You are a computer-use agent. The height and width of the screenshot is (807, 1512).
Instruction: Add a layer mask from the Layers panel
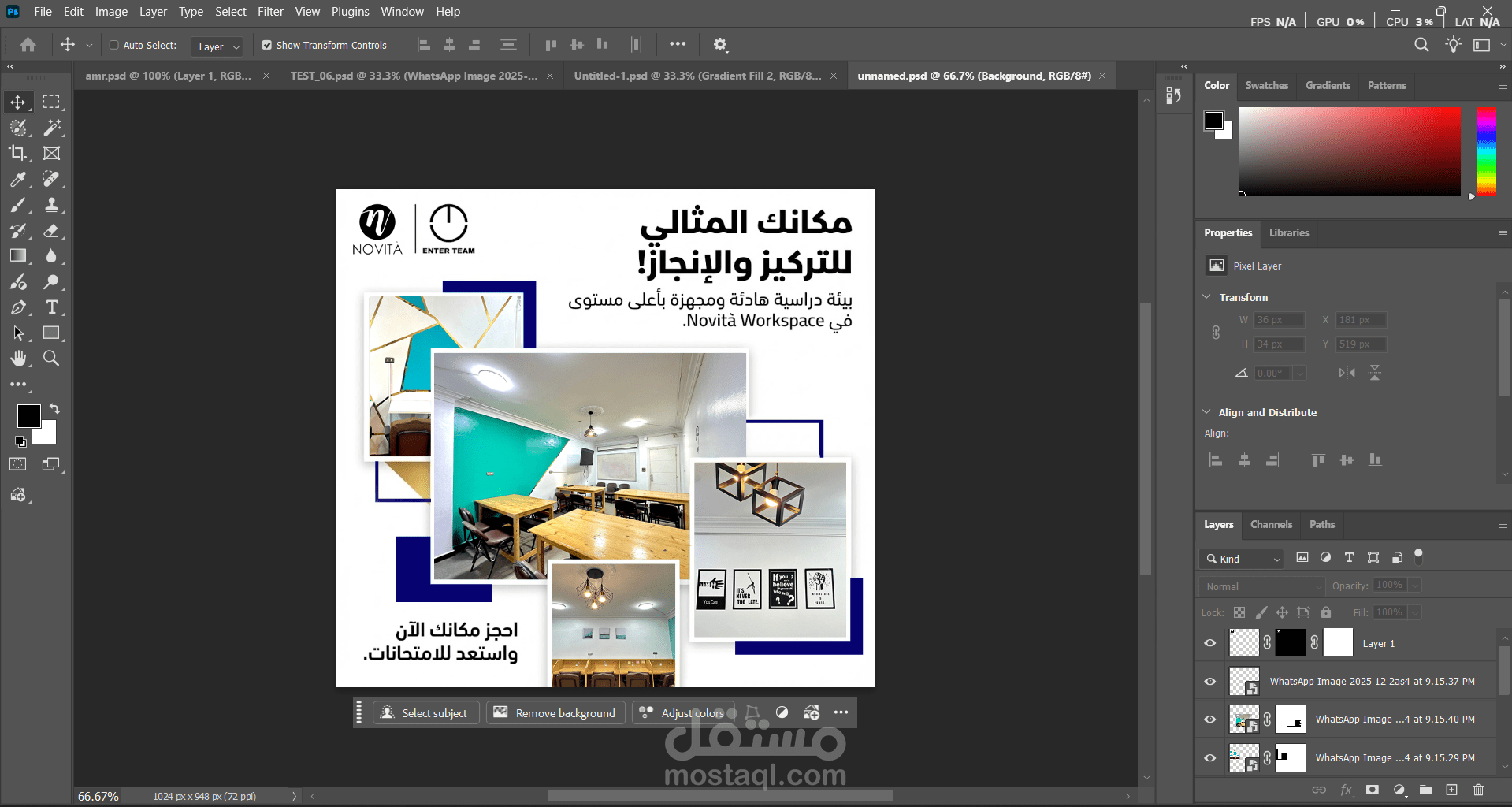pyautogui.click(x=1372, y=790)
